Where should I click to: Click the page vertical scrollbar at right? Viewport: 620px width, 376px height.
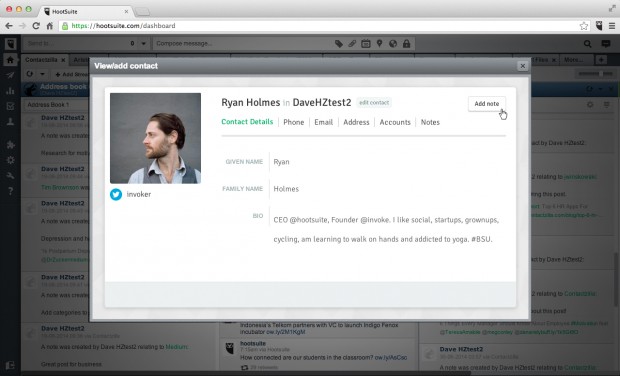(x=616, y=279)
